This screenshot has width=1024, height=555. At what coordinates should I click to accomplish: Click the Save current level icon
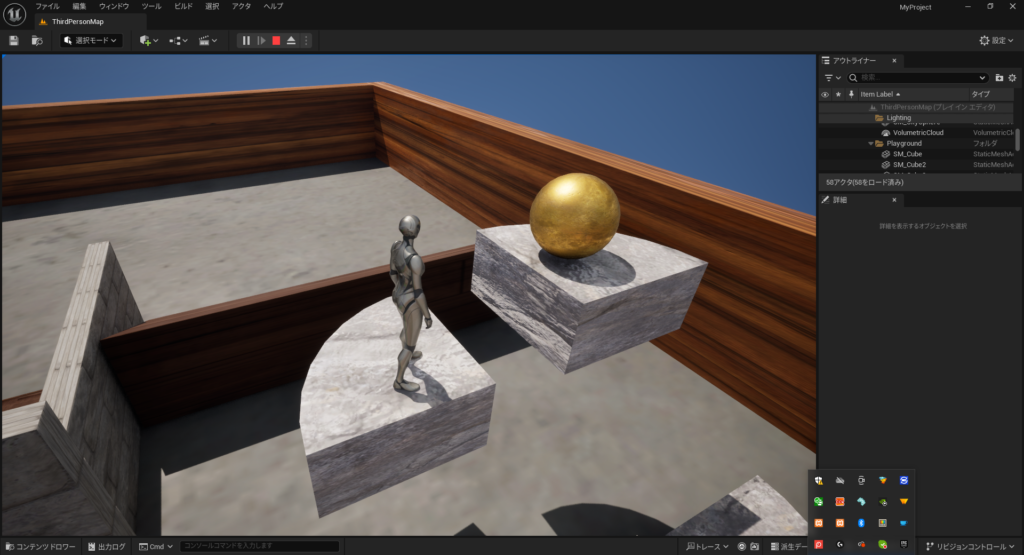[14, 41]
